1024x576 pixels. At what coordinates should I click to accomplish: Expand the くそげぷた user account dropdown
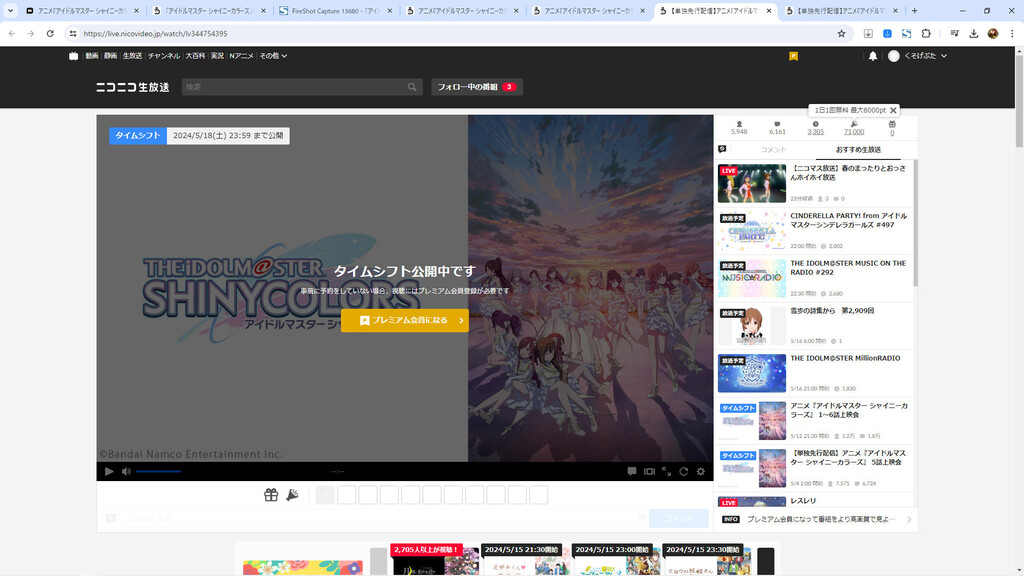click(918, 56)
